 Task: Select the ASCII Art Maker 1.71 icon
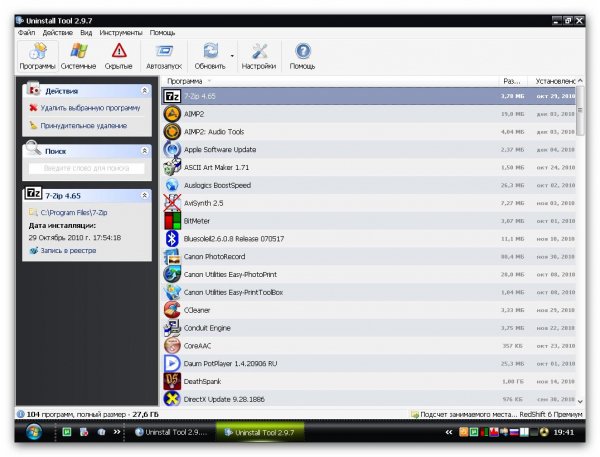pyautogui.click(x=172, y=167)
